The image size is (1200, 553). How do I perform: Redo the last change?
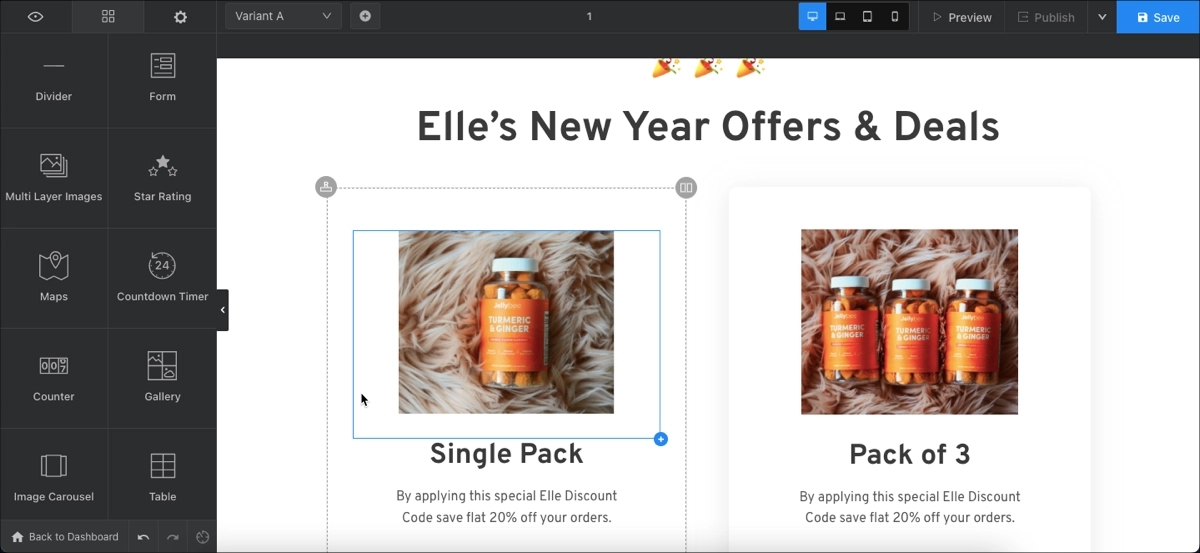tap(173, 537)
